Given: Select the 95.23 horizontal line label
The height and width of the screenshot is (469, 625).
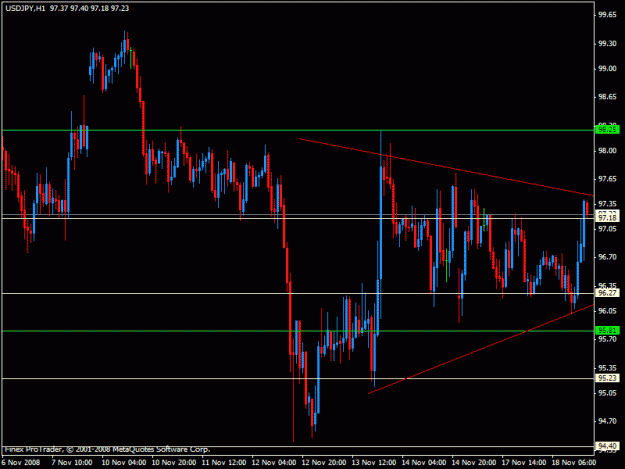Looking at the screenshot, I should tap(607, 378).
